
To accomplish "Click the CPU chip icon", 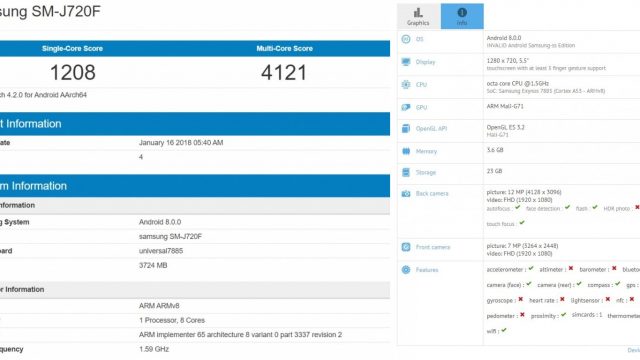I will tap(406, 84).
